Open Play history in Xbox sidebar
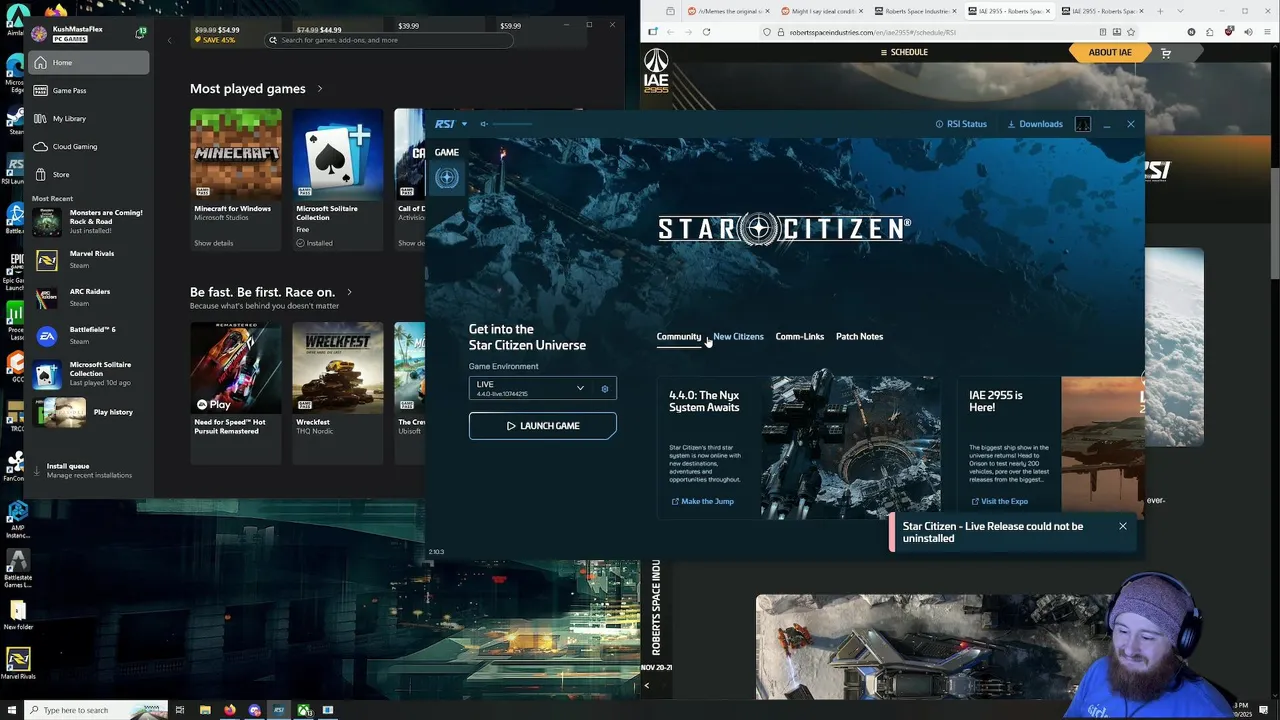Screen dimensions: 1280x720 click(89, 412)
